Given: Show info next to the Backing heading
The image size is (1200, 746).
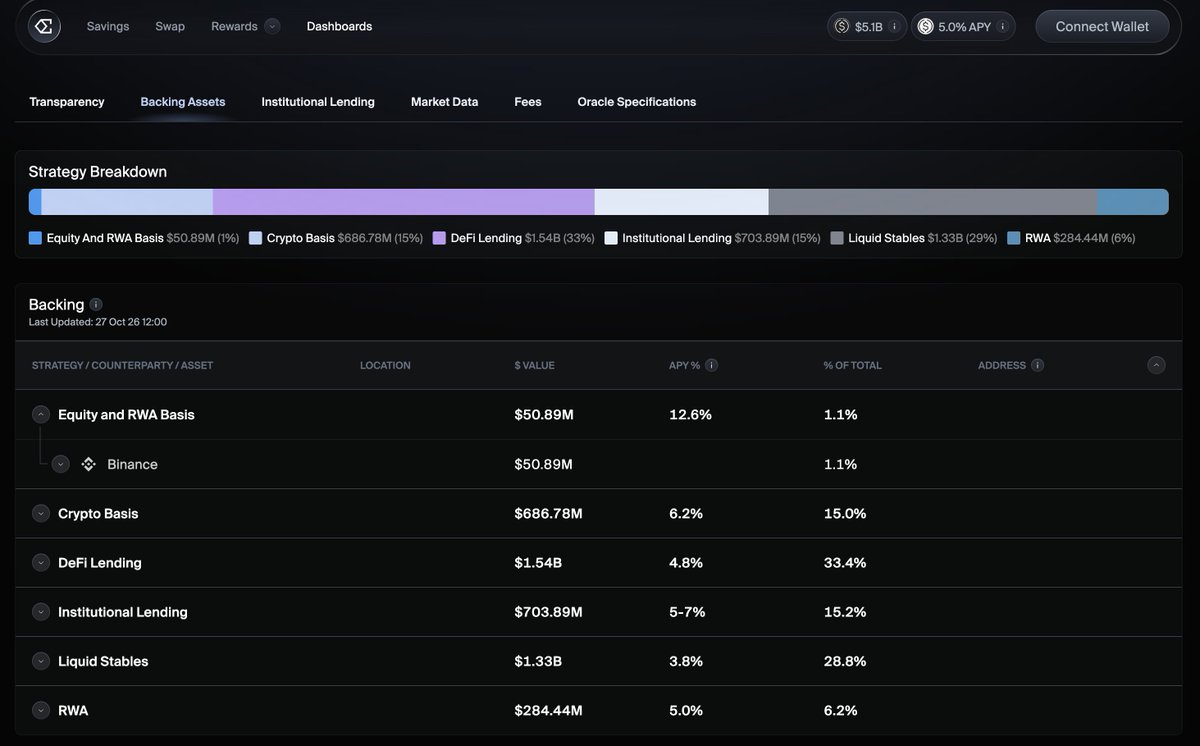Looking at the screenshot, I should click(96, 305).
